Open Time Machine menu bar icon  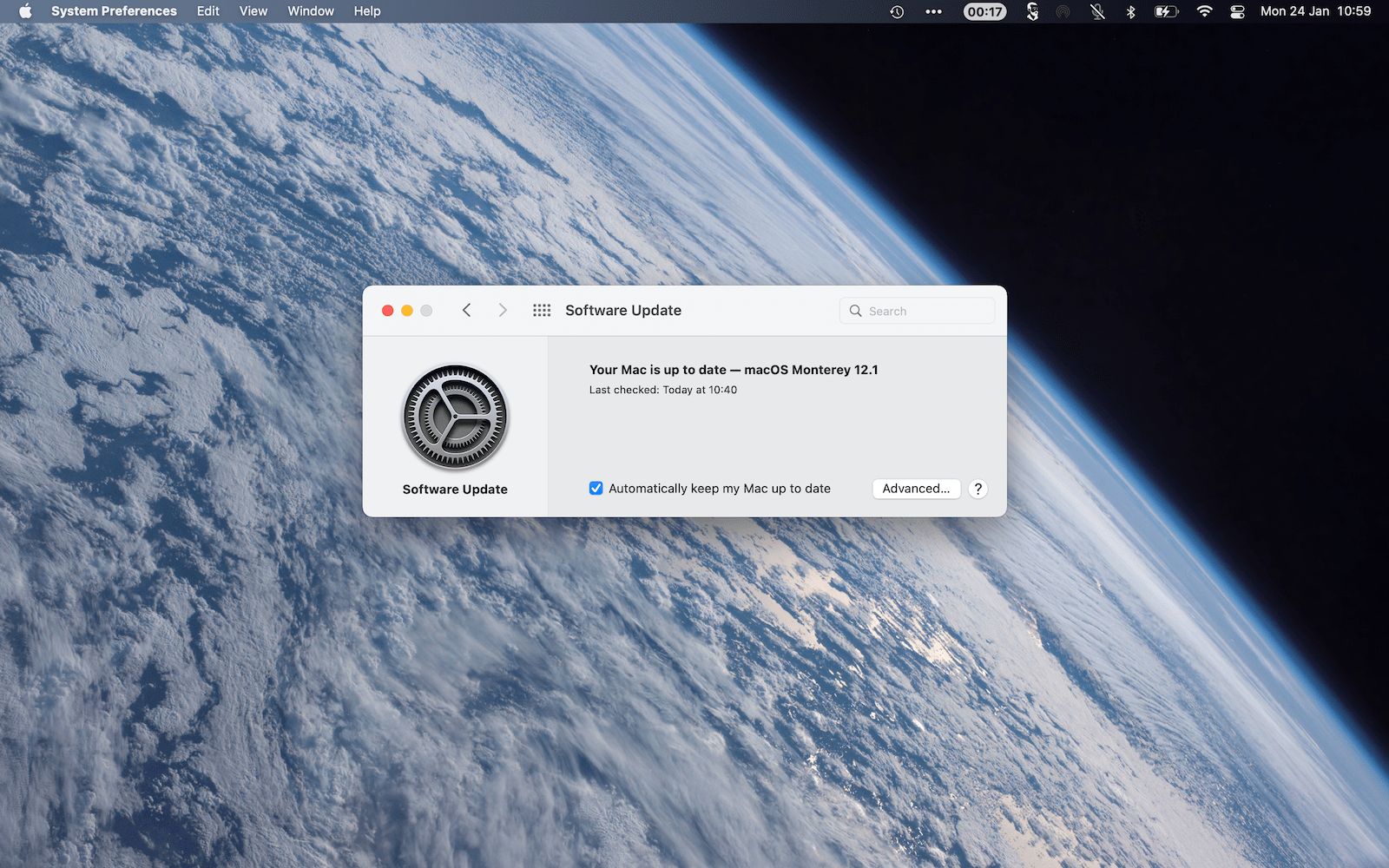(897, 11)
